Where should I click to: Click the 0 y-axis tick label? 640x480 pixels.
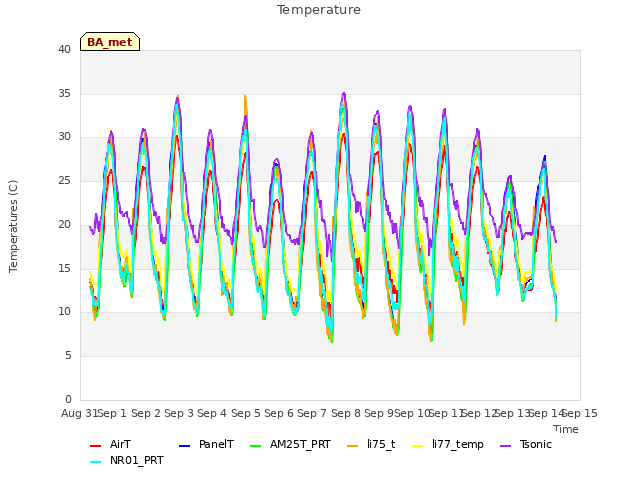(68, 399)
